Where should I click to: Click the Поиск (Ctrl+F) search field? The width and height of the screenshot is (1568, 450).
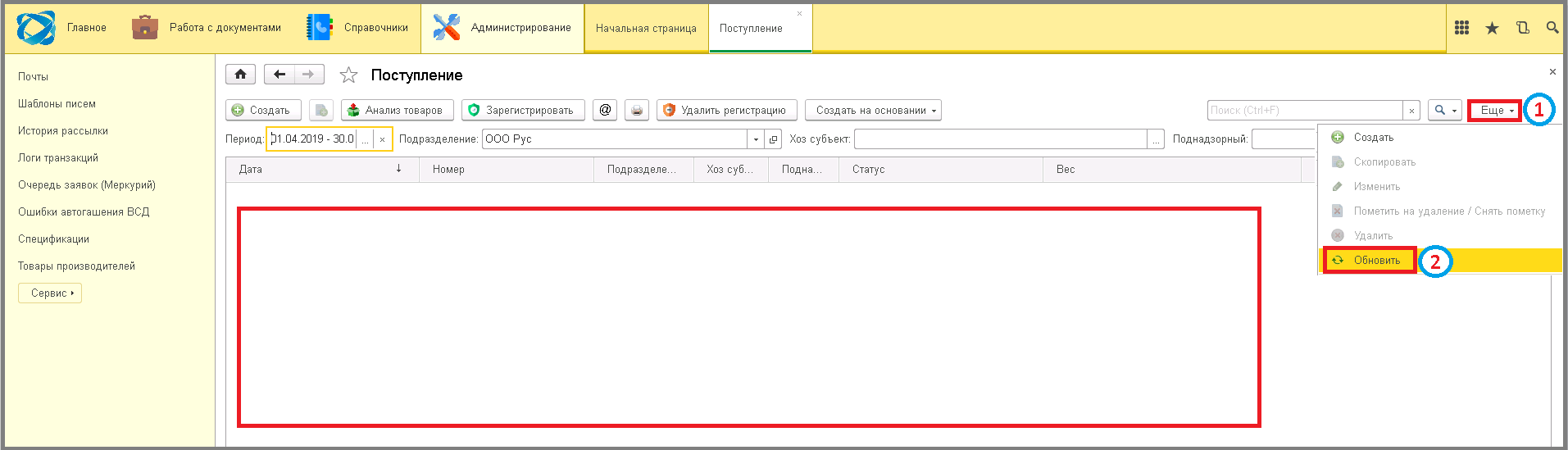click(x=1304, y=110)
